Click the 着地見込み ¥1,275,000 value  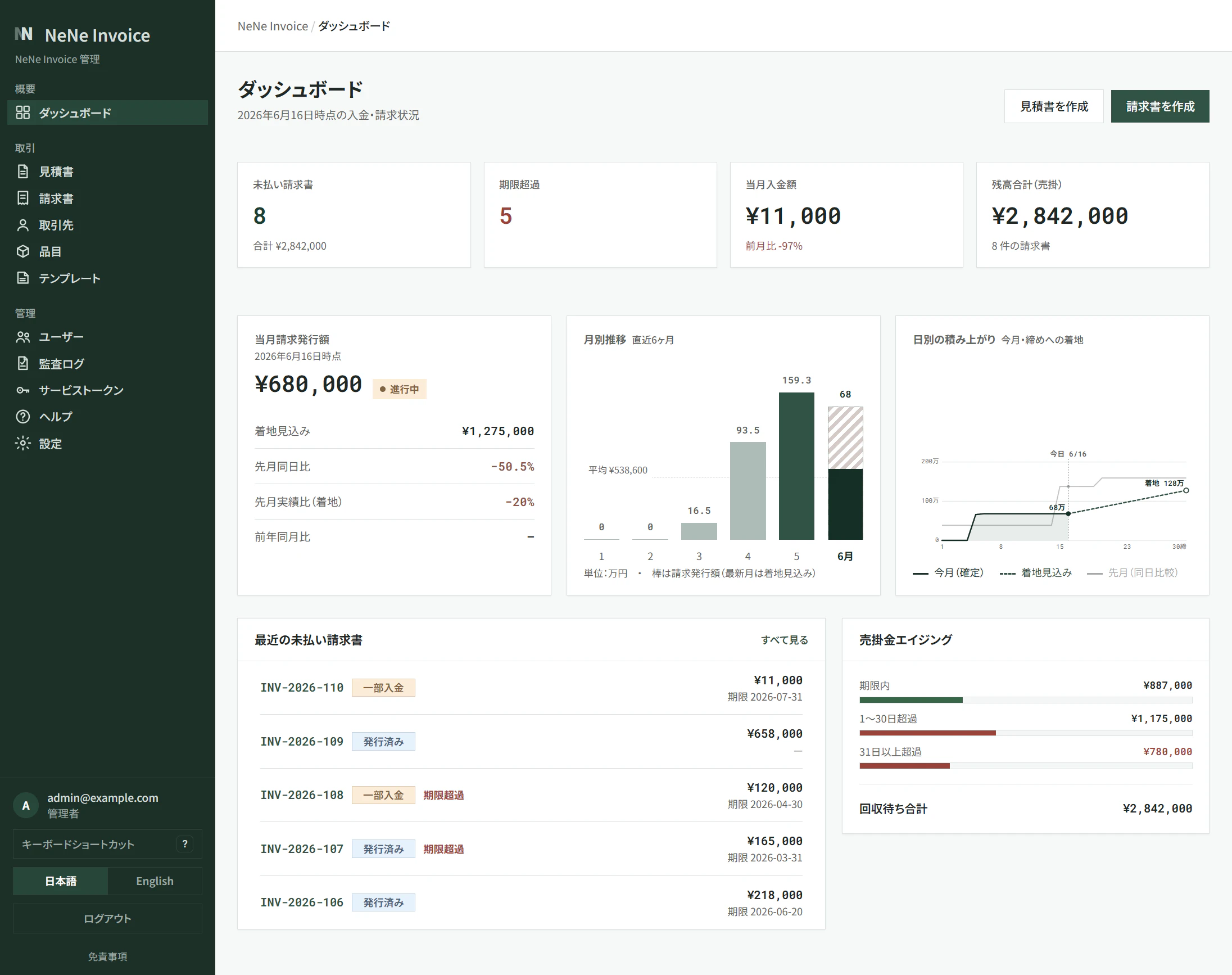497,431
